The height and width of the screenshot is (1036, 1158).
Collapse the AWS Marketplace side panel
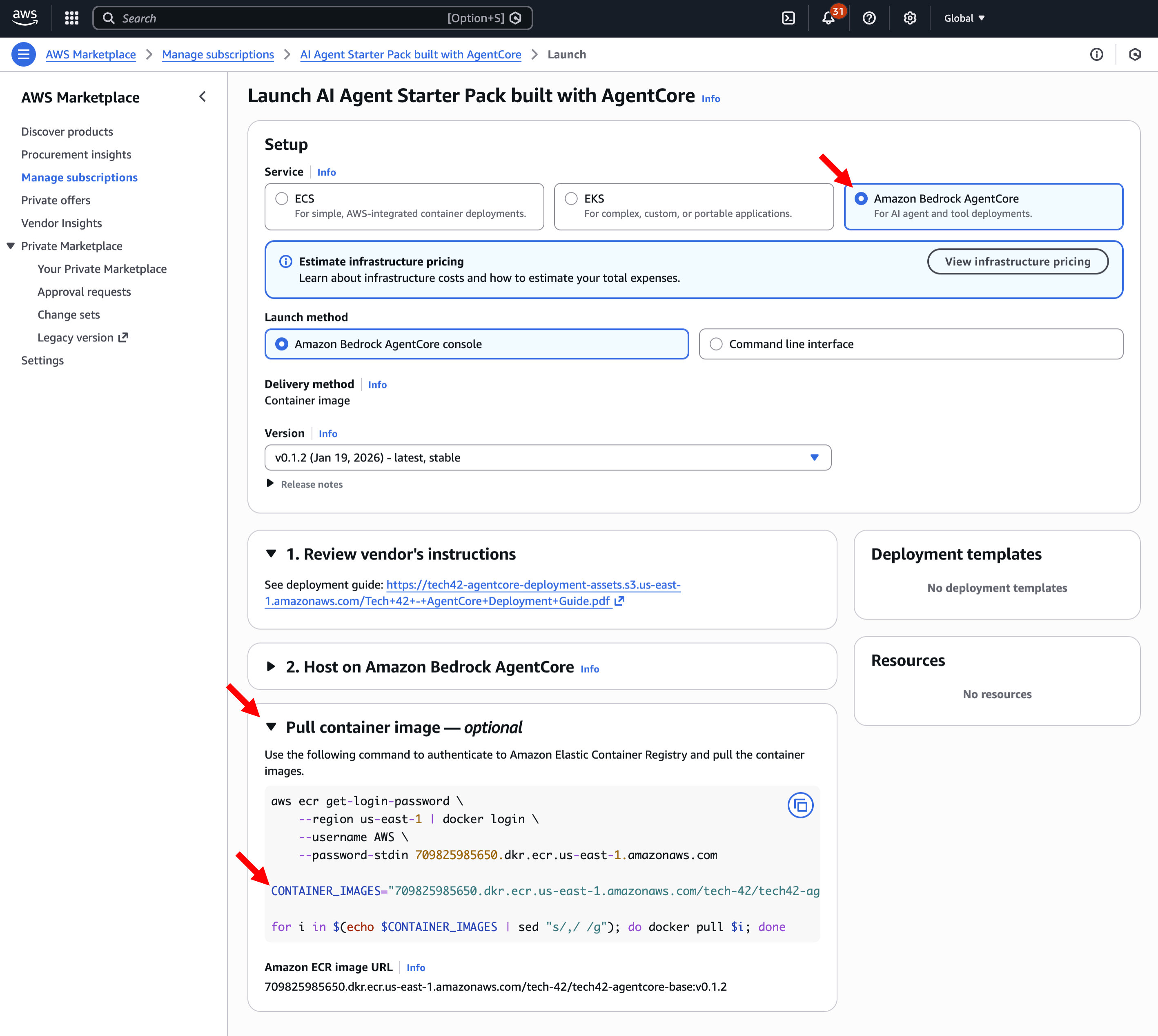203,97
